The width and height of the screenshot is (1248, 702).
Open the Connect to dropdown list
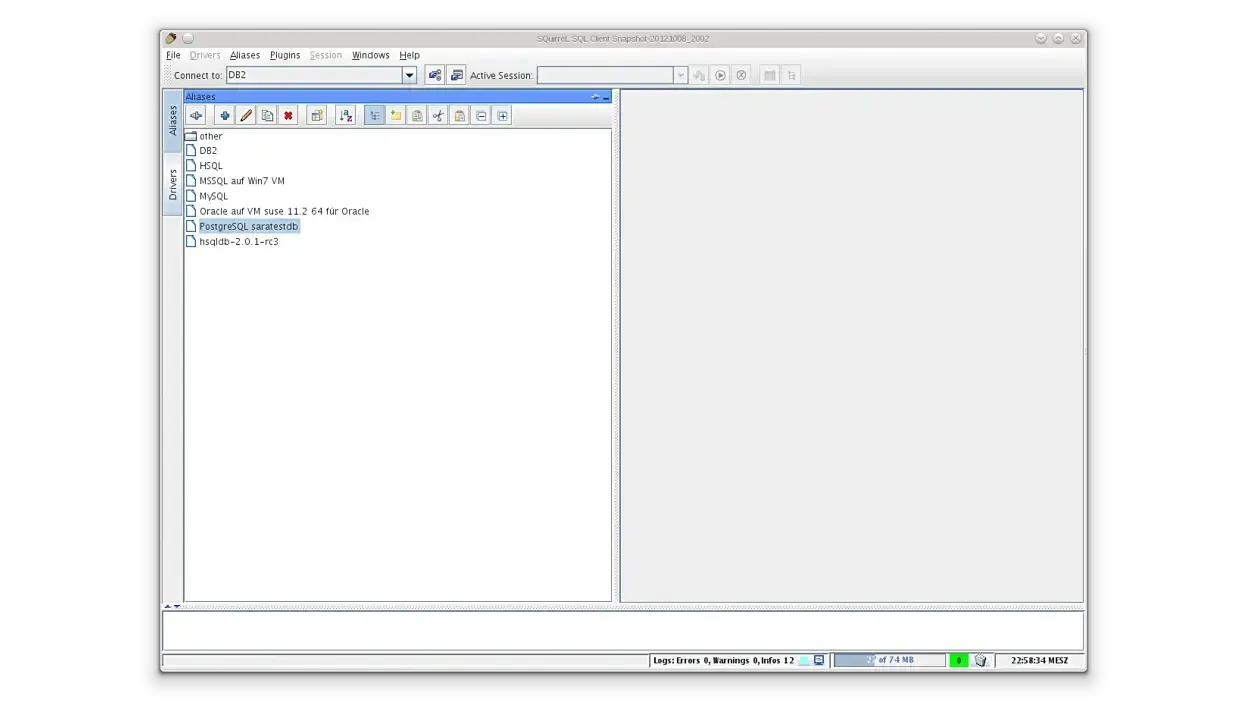[x=409, y=74]
